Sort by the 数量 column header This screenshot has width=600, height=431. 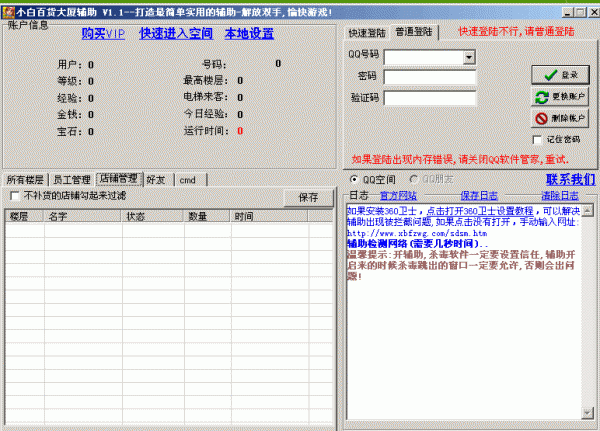click(207, 217)
